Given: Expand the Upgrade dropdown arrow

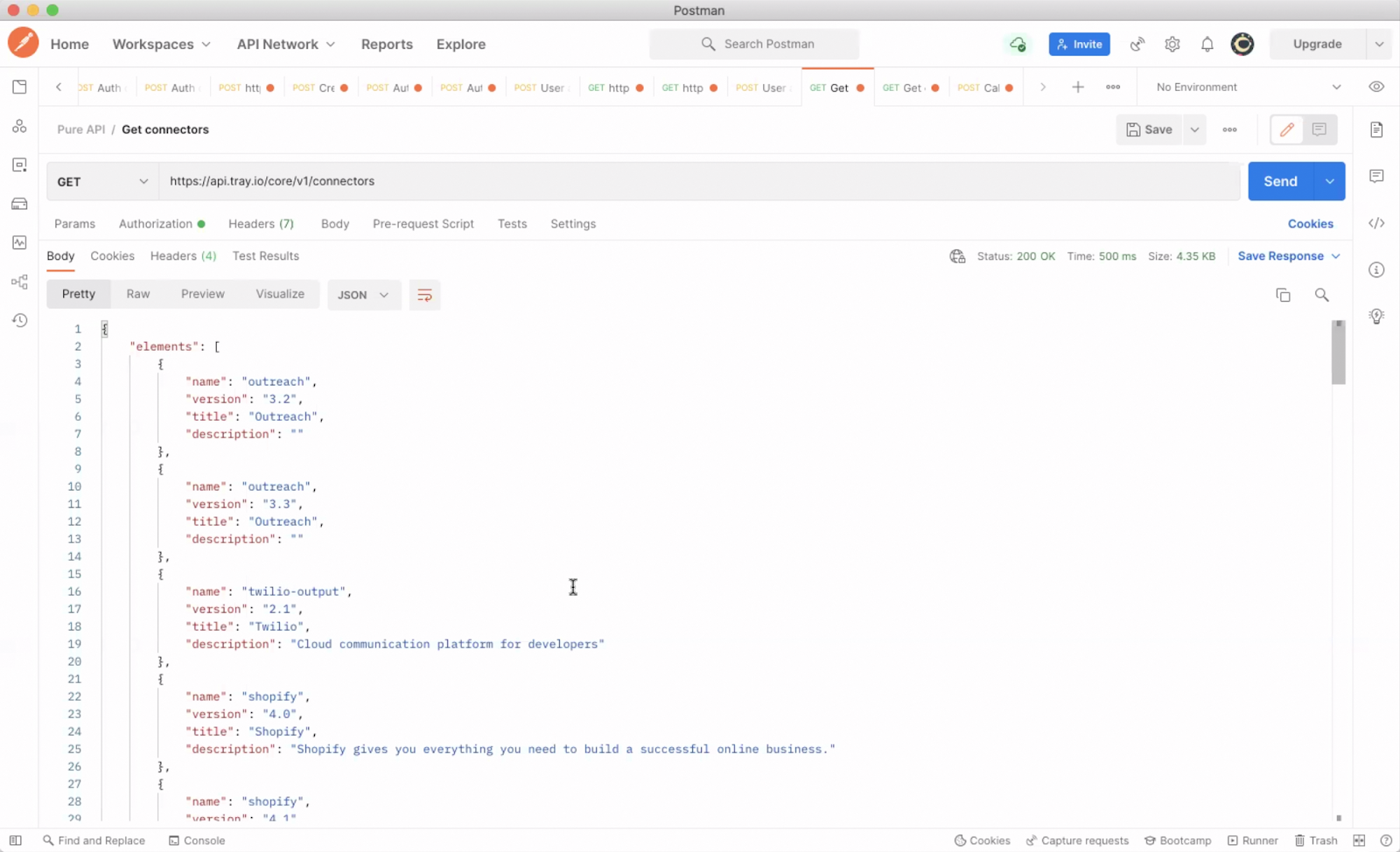Looking at the screenshot, I should [x=1379, y=44].
